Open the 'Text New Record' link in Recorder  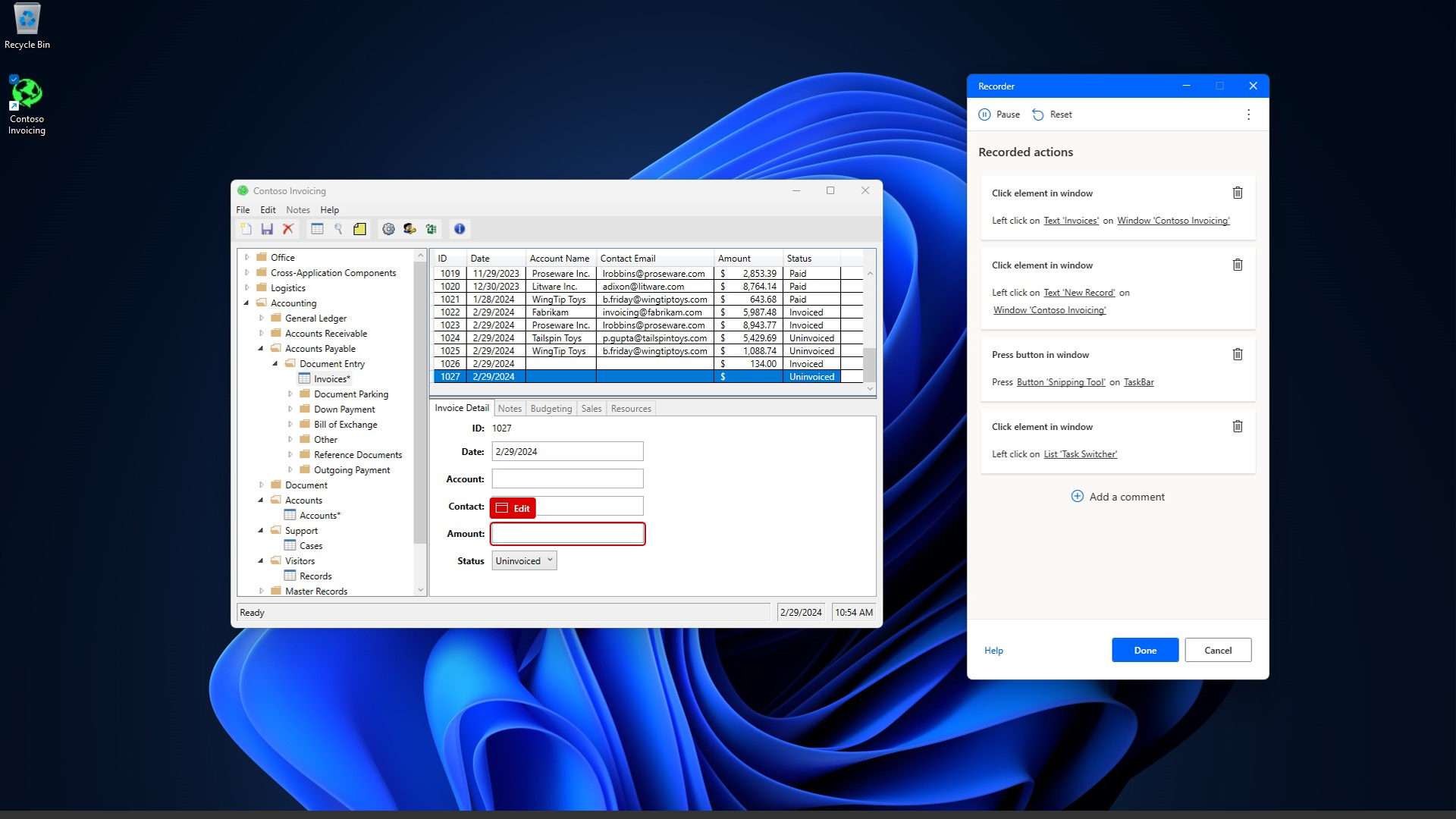click(1080, 292)
